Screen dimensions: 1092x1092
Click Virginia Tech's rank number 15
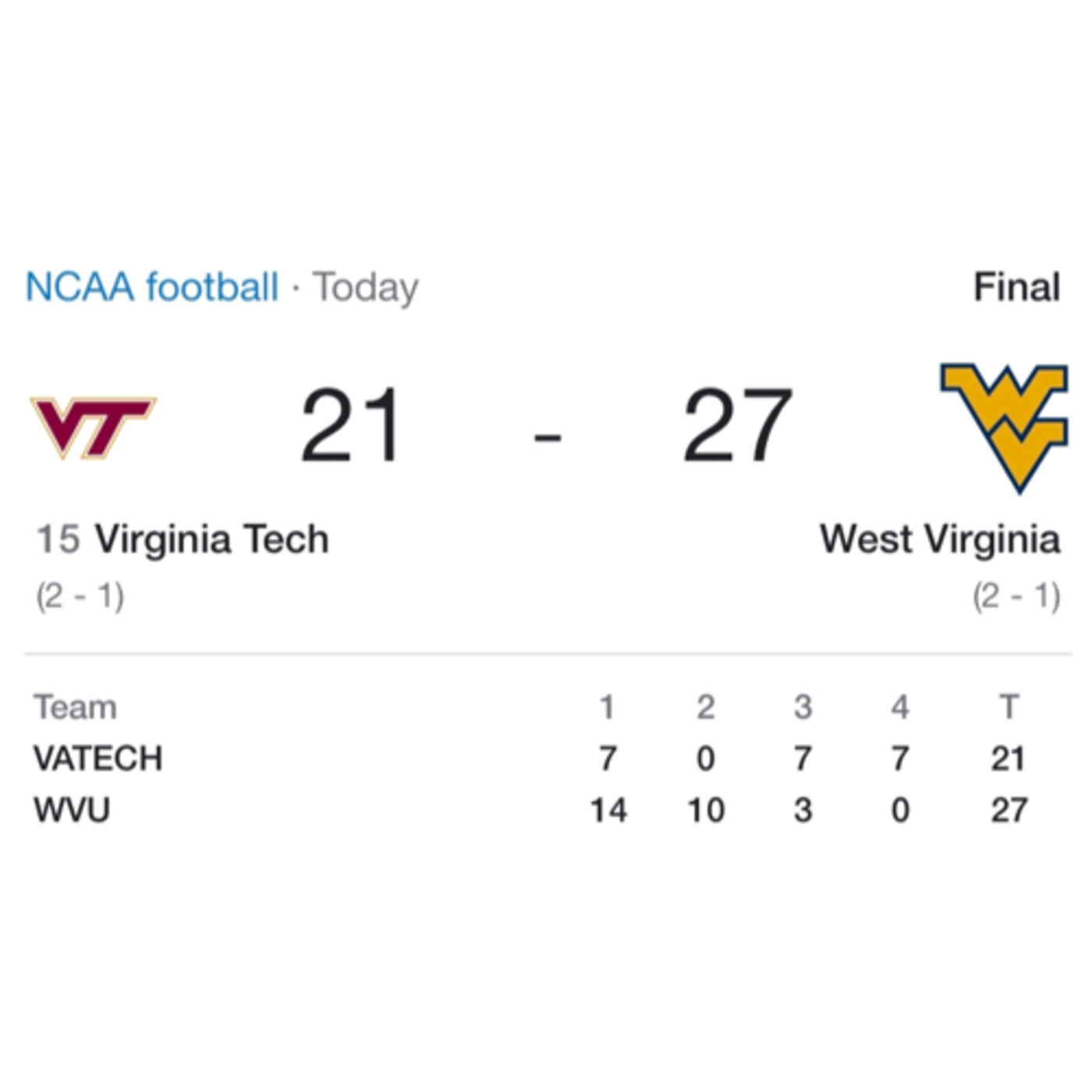point(58,540)
